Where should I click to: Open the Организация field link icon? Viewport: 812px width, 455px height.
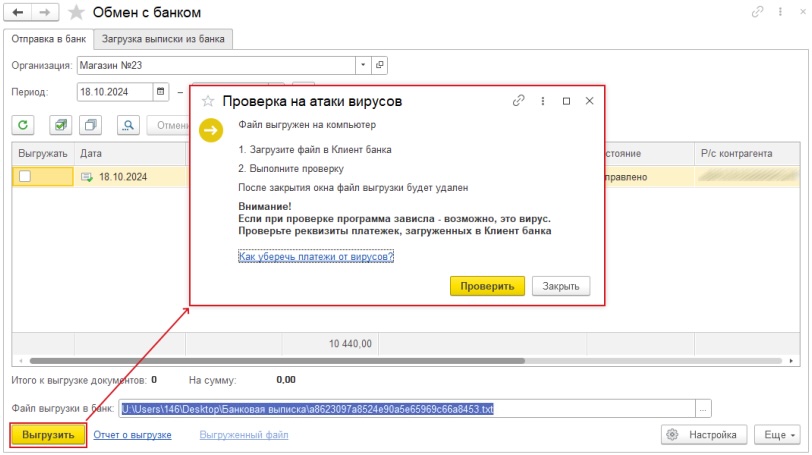(x=380, y=65)
